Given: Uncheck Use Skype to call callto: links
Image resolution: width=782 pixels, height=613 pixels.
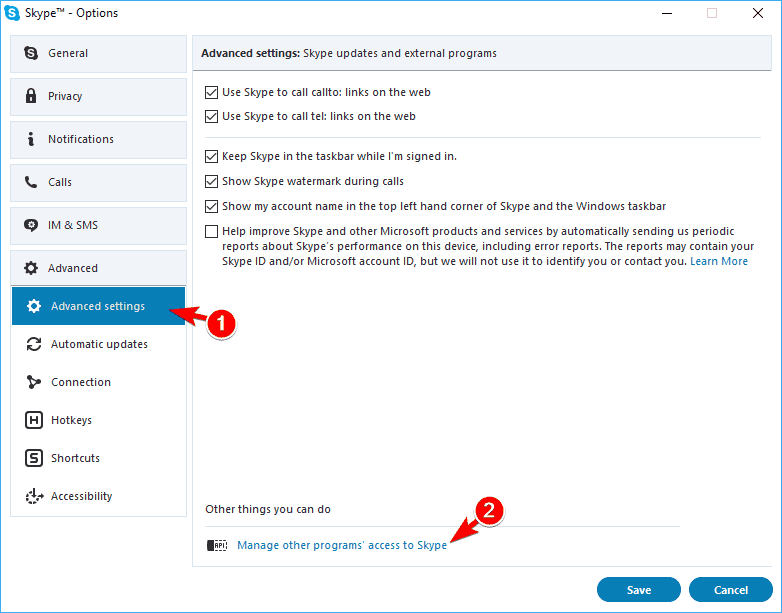Looking at the screenshot, I should [211, 92].
